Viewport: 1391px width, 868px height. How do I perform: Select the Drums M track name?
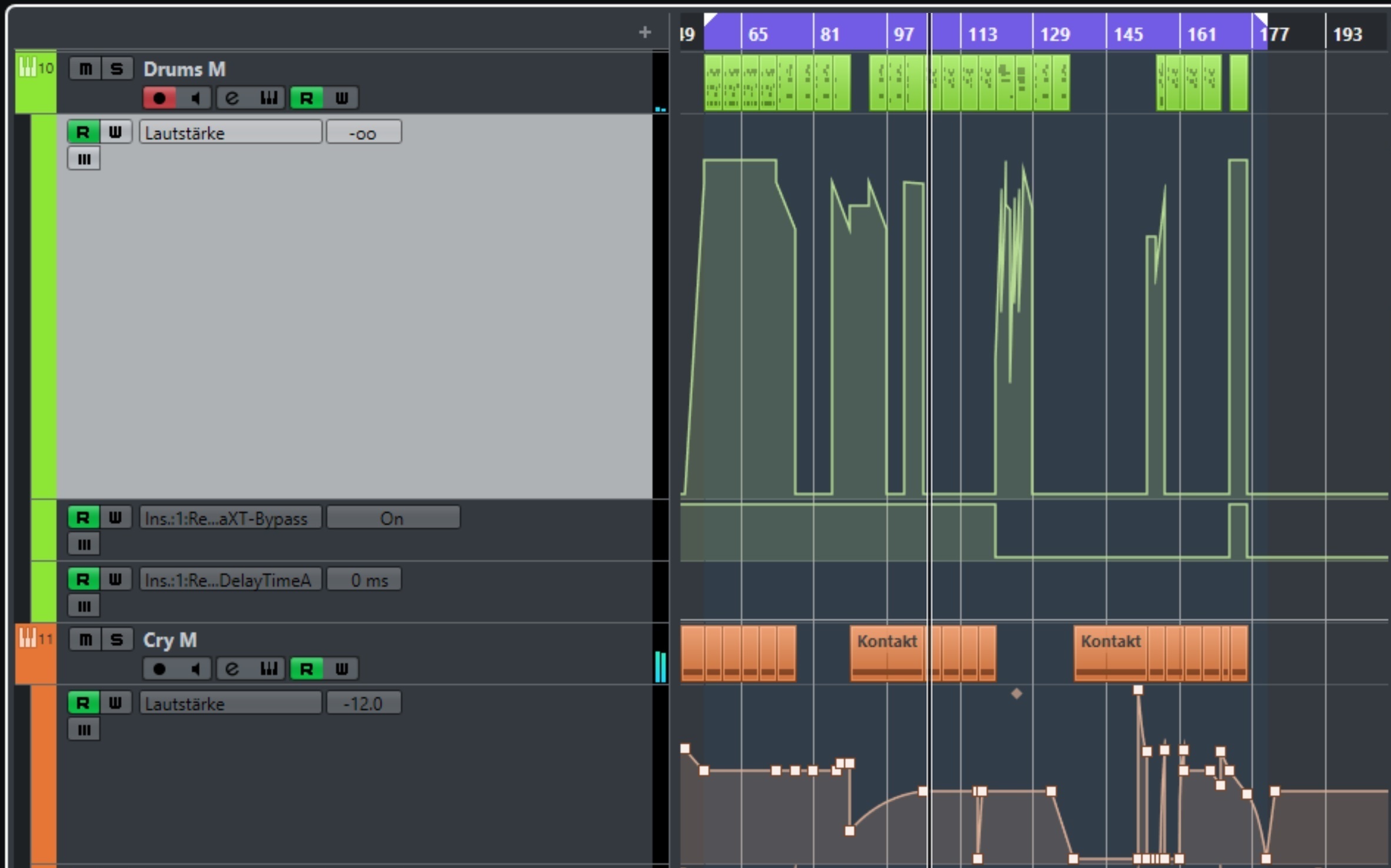184,69
